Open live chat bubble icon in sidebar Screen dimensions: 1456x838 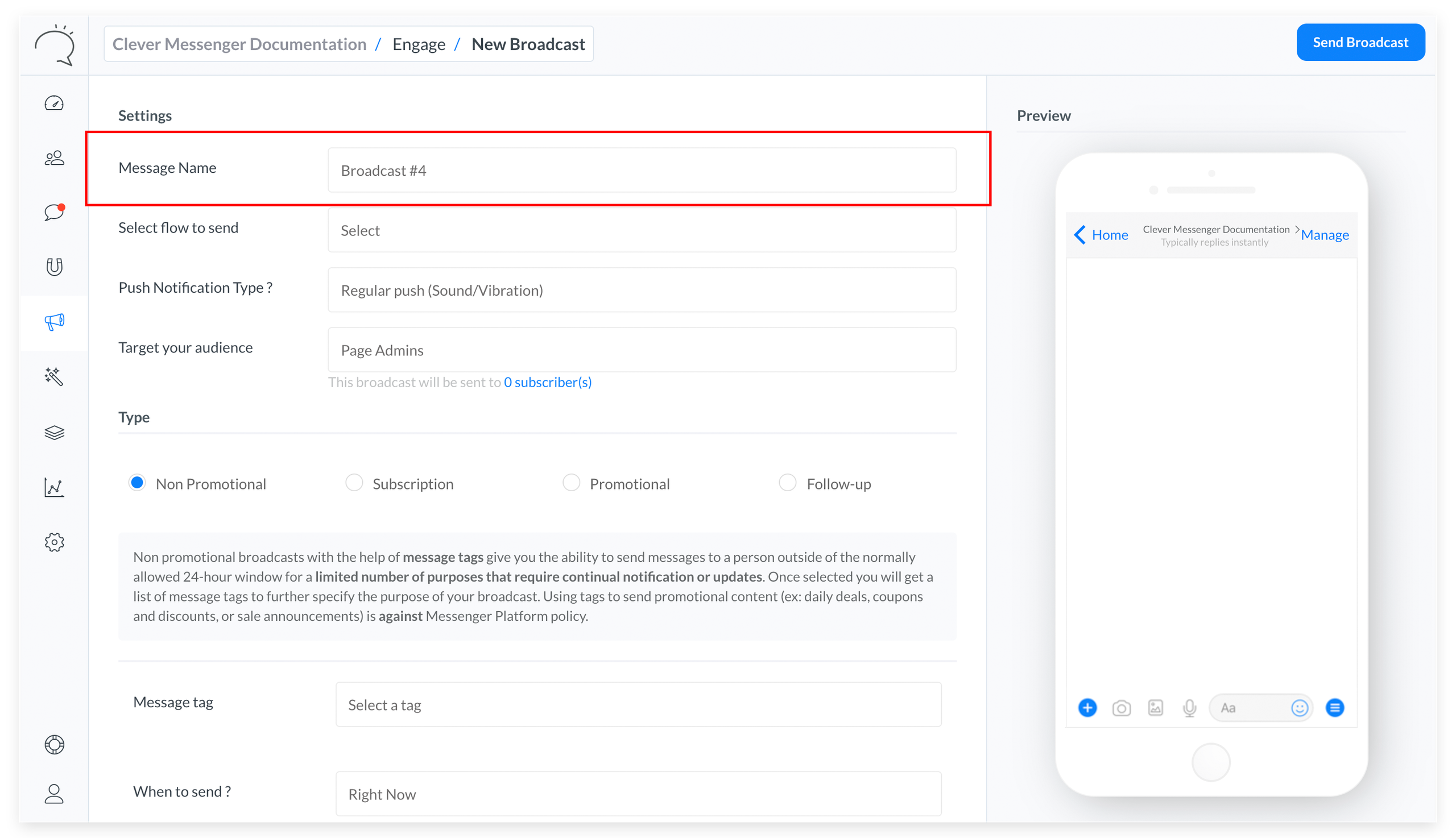[x=54, y=213]
